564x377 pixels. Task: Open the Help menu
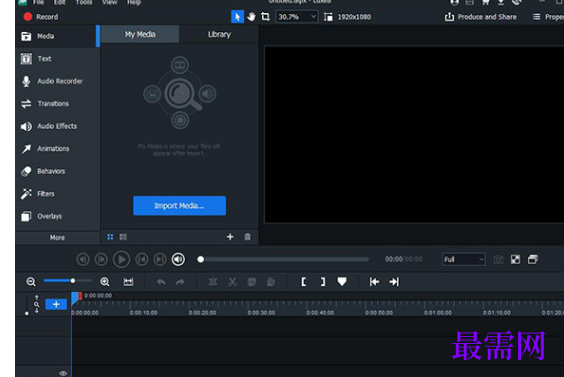(134, 3)
